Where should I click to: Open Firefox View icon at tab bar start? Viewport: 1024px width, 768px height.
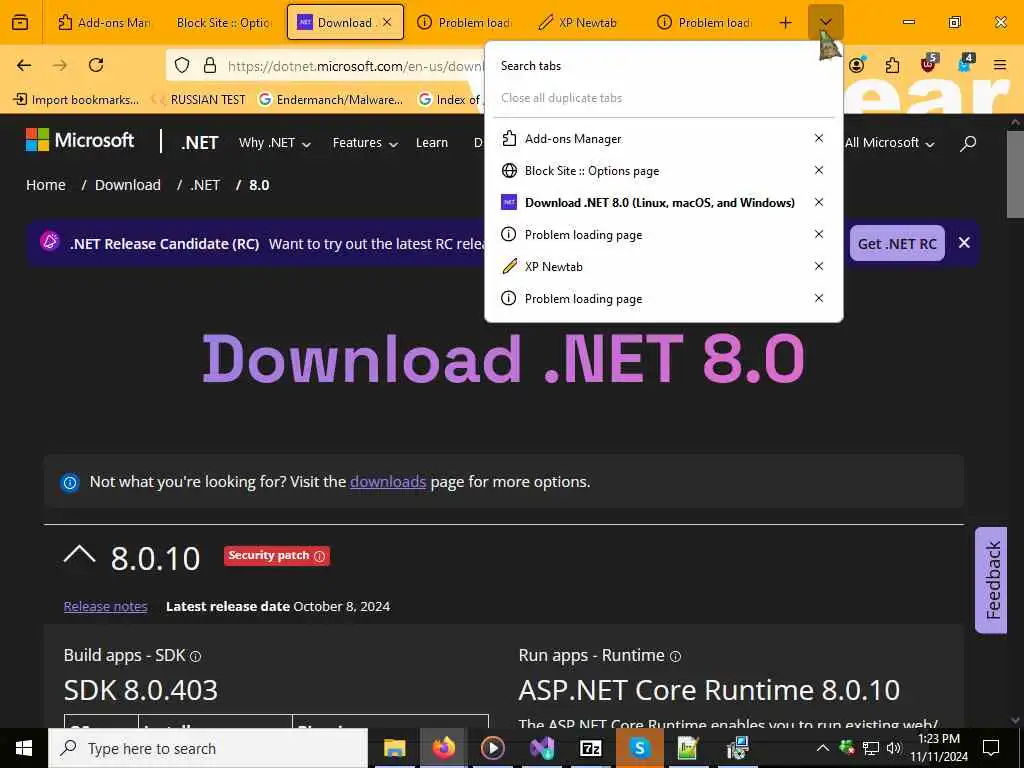[20, 22]
